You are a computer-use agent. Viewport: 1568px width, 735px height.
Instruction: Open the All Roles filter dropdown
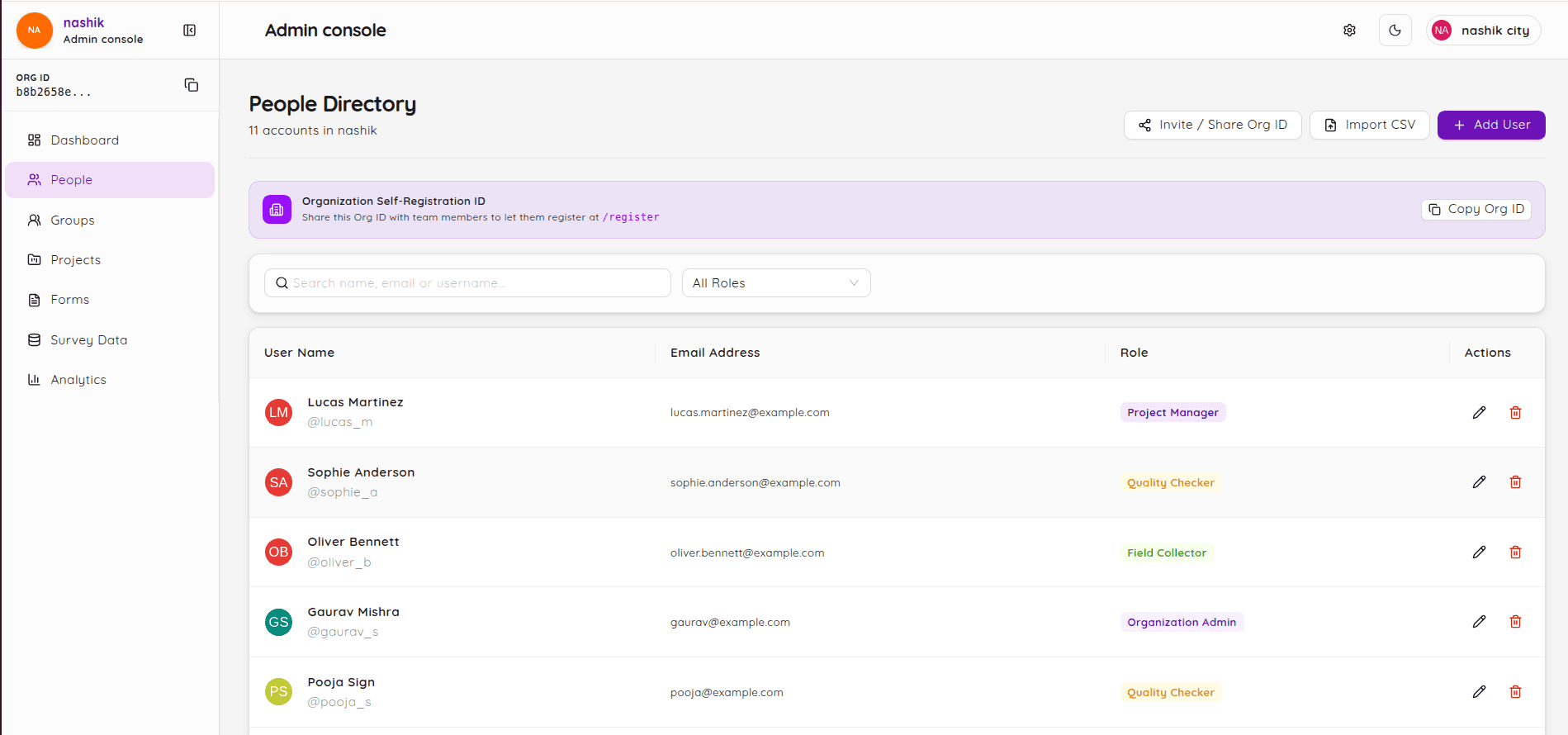pos(776,283)
